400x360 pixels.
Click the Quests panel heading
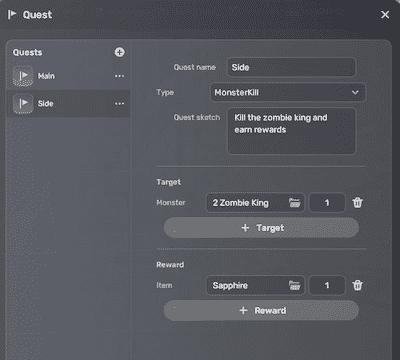pos(27,52)
